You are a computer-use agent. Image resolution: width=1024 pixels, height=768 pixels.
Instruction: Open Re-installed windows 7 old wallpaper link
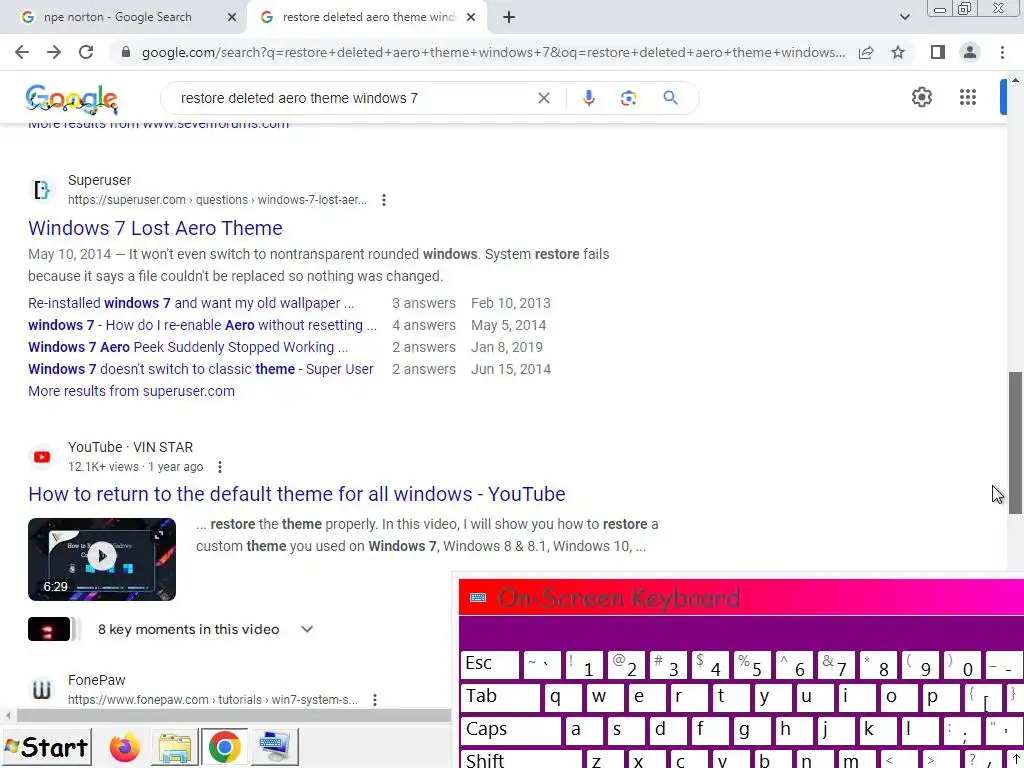(x=191, y=303)
